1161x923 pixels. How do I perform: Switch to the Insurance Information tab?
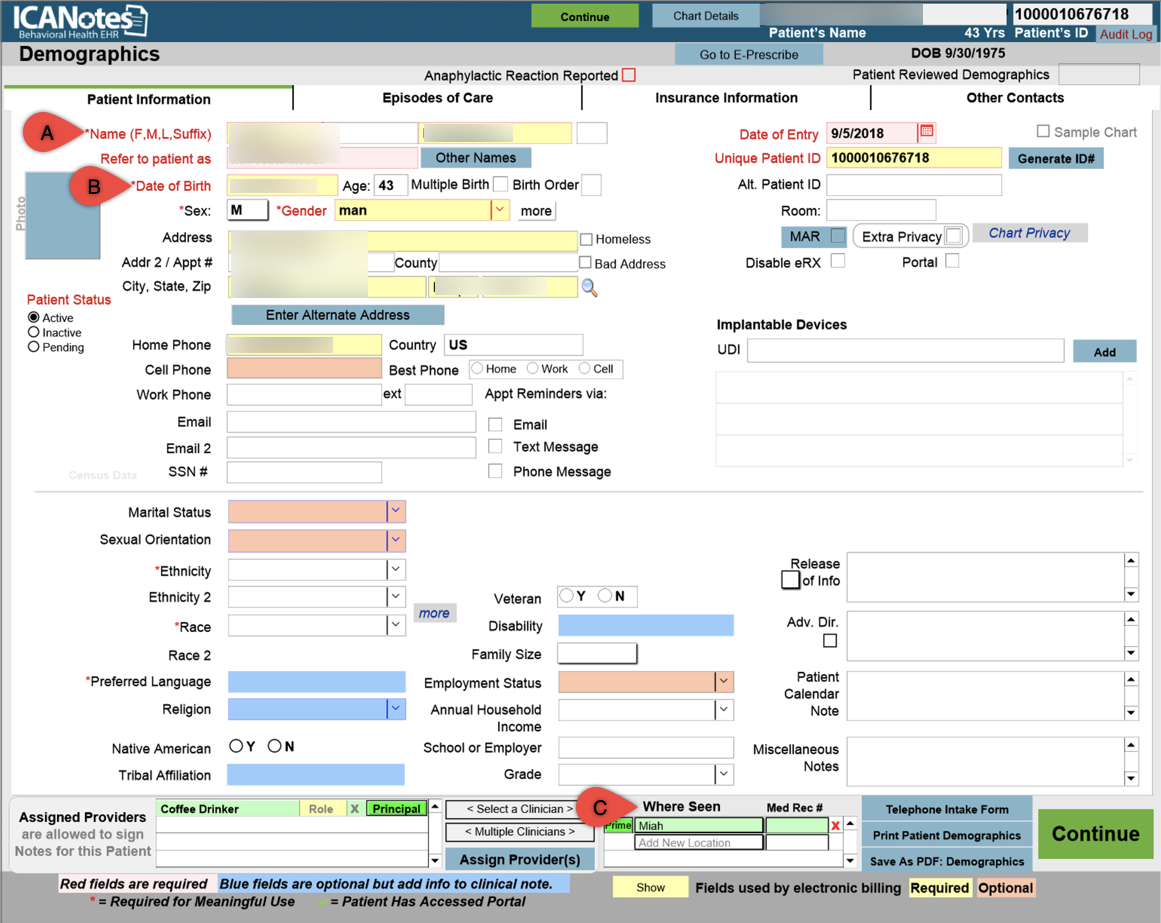tap(727, 98)
